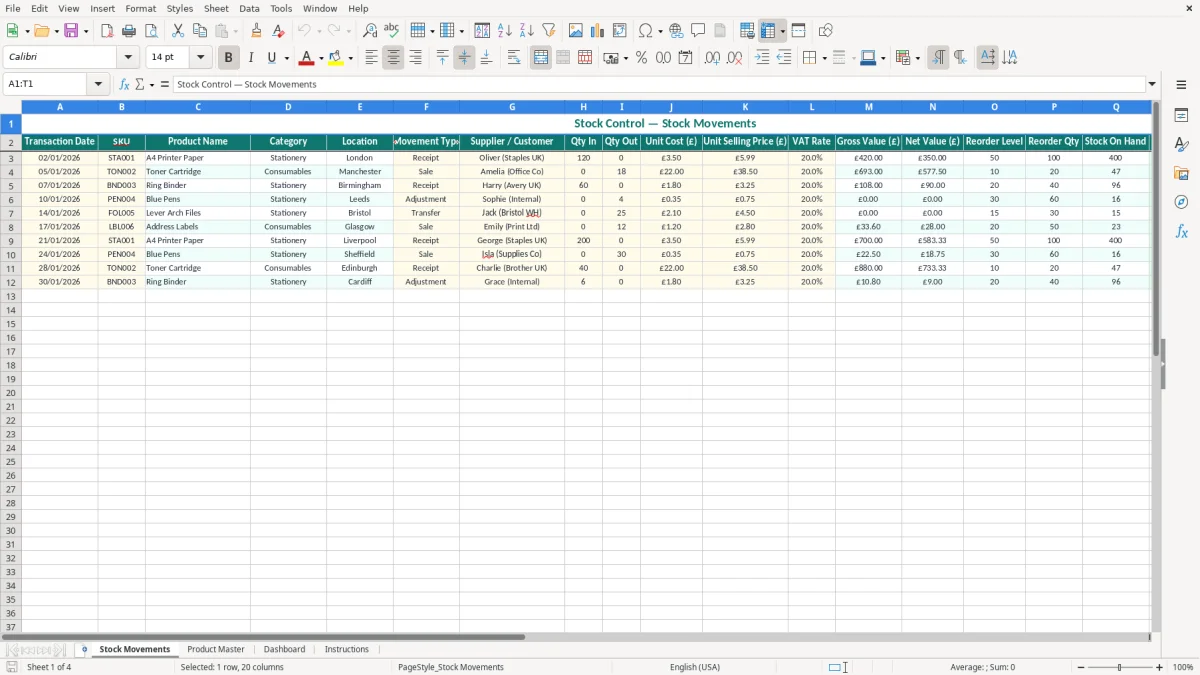Image resolution: width=1200 pixels, height=675 pixels.
Task: Switch to the Instructions sheet tab
Action: (347, 649)
